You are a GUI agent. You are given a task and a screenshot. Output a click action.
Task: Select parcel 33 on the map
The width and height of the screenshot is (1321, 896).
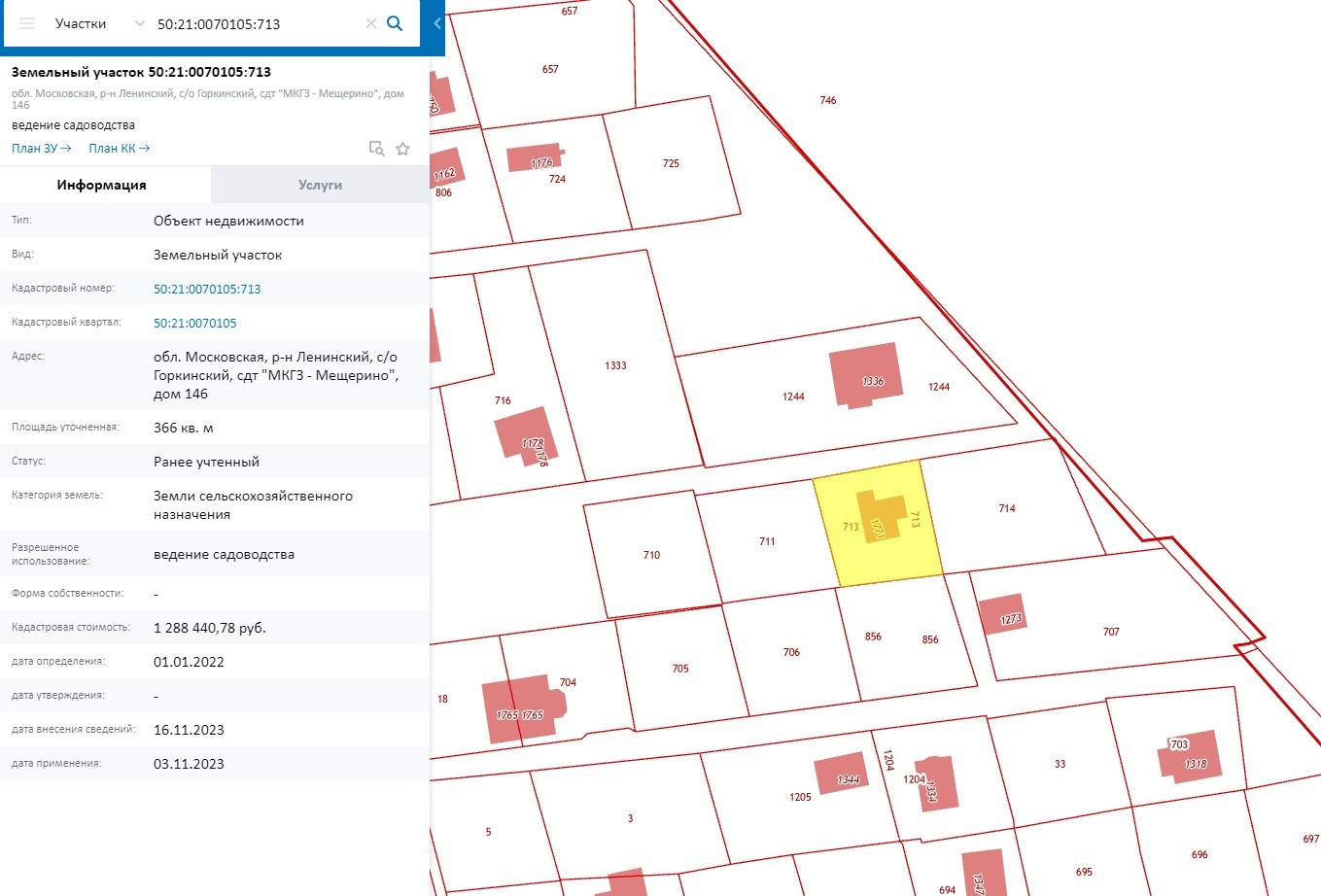tap(1060, 764)
